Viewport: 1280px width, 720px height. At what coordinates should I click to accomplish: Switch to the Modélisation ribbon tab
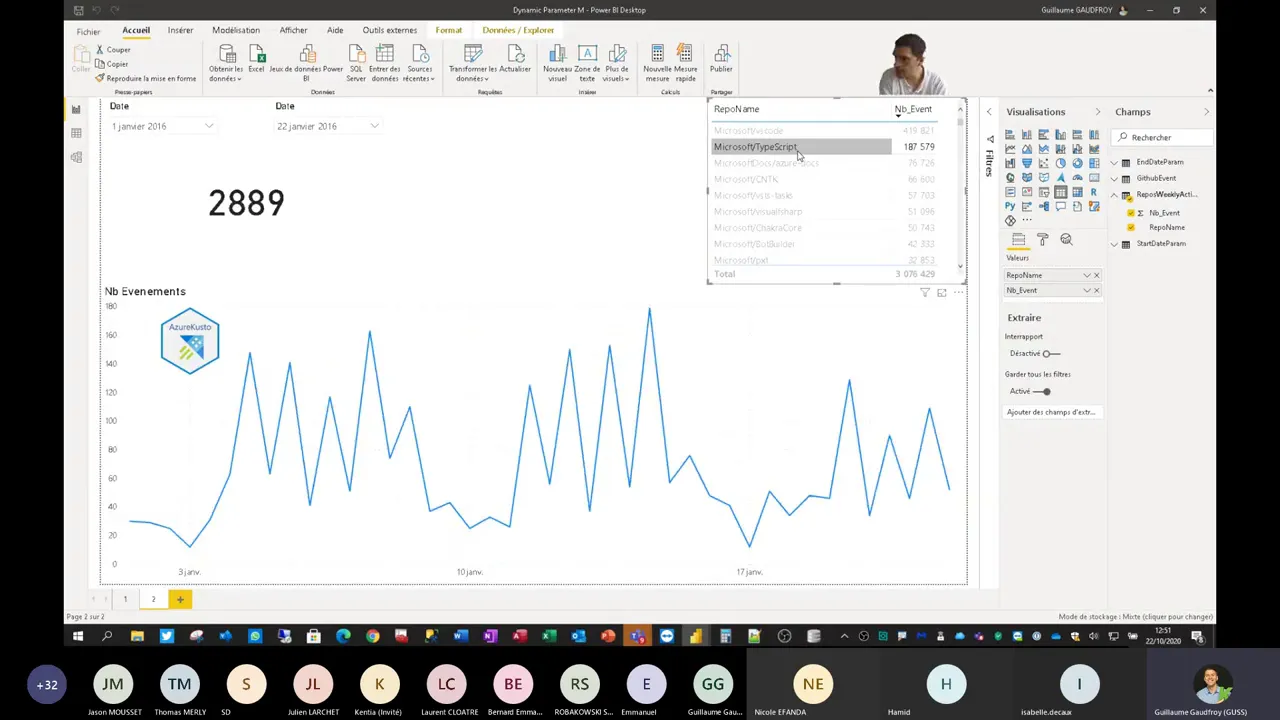coord(236,30)
